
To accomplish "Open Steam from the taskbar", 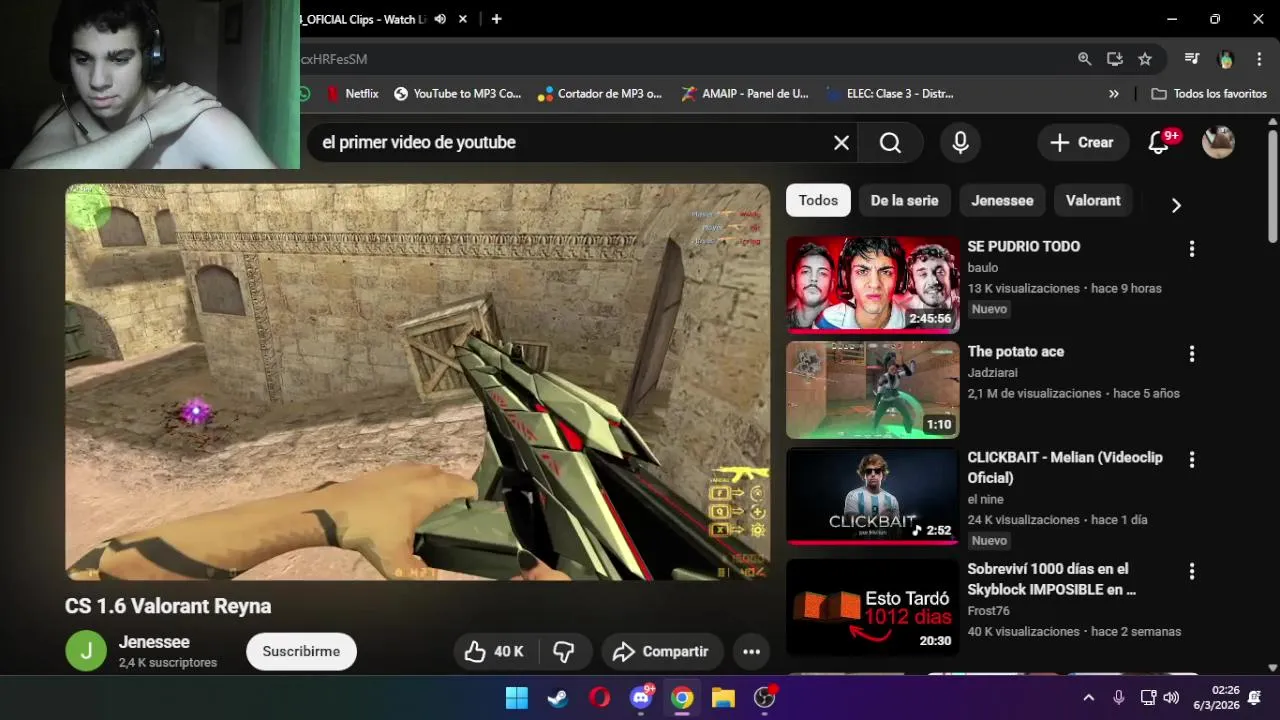I will pos(558,698).
